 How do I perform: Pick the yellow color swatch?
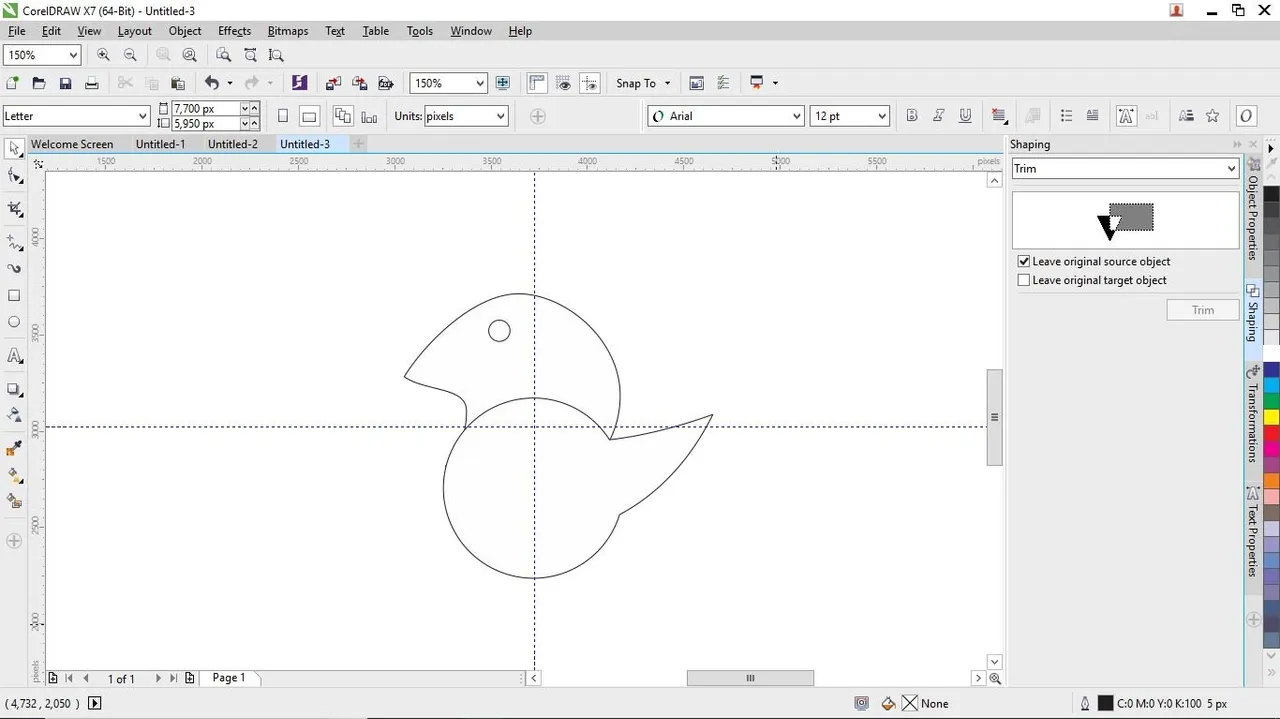tap(1271, 417)
